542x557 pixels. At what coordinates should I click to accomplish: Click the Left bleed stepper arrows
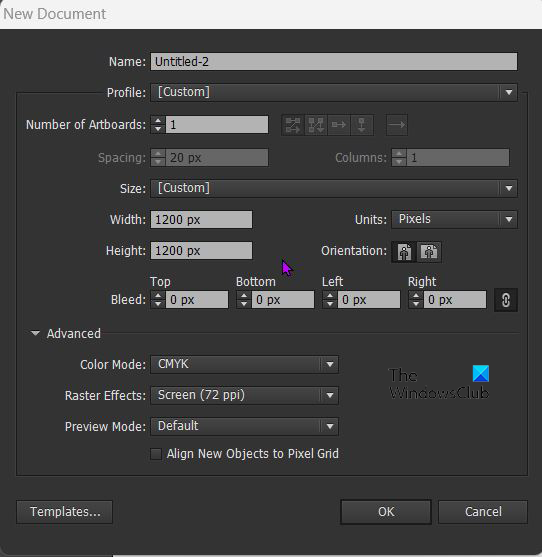coord(330,300)
